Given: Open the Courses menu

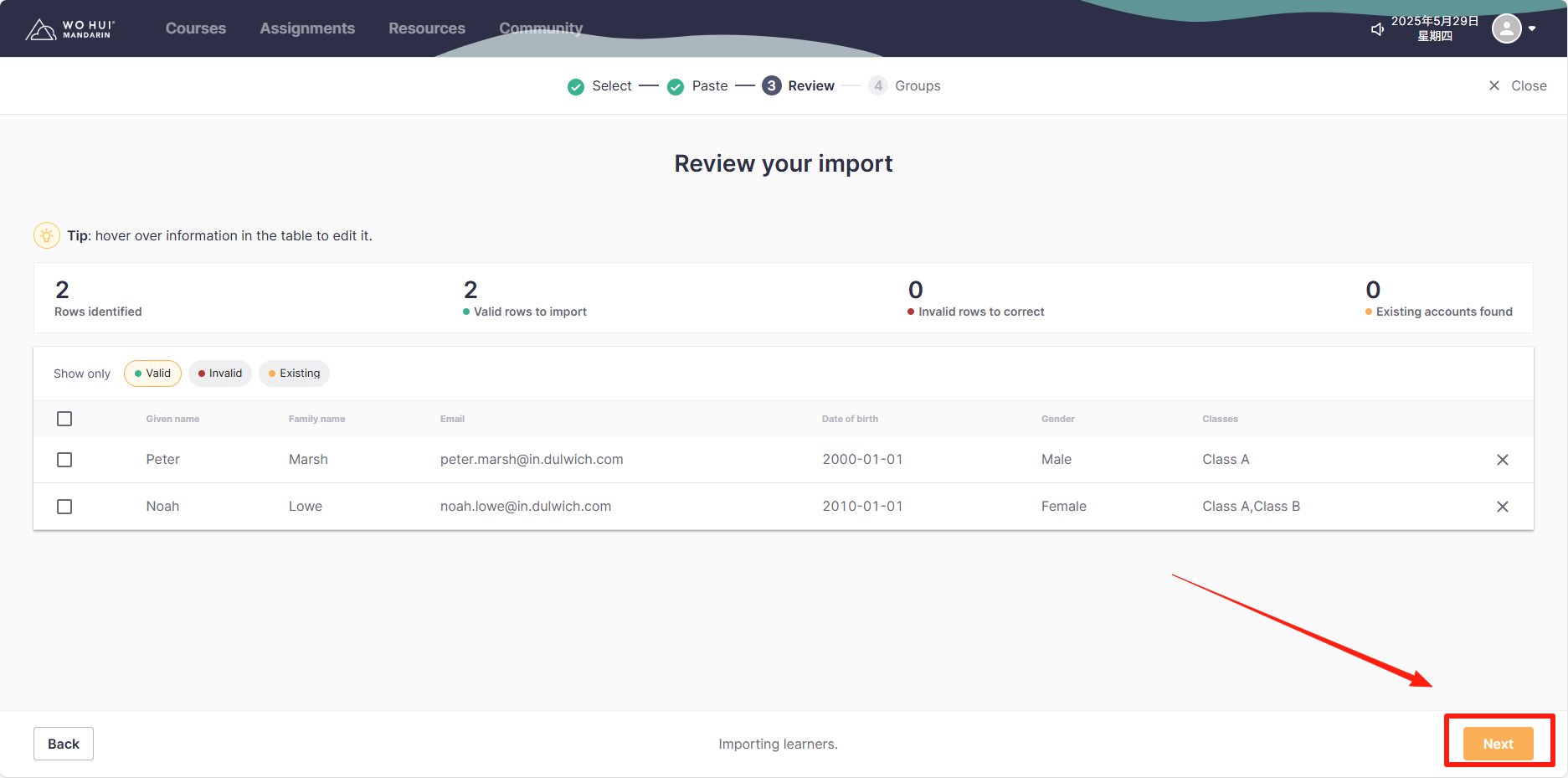Looking at the screenshot, I should (x=196, y=28).
